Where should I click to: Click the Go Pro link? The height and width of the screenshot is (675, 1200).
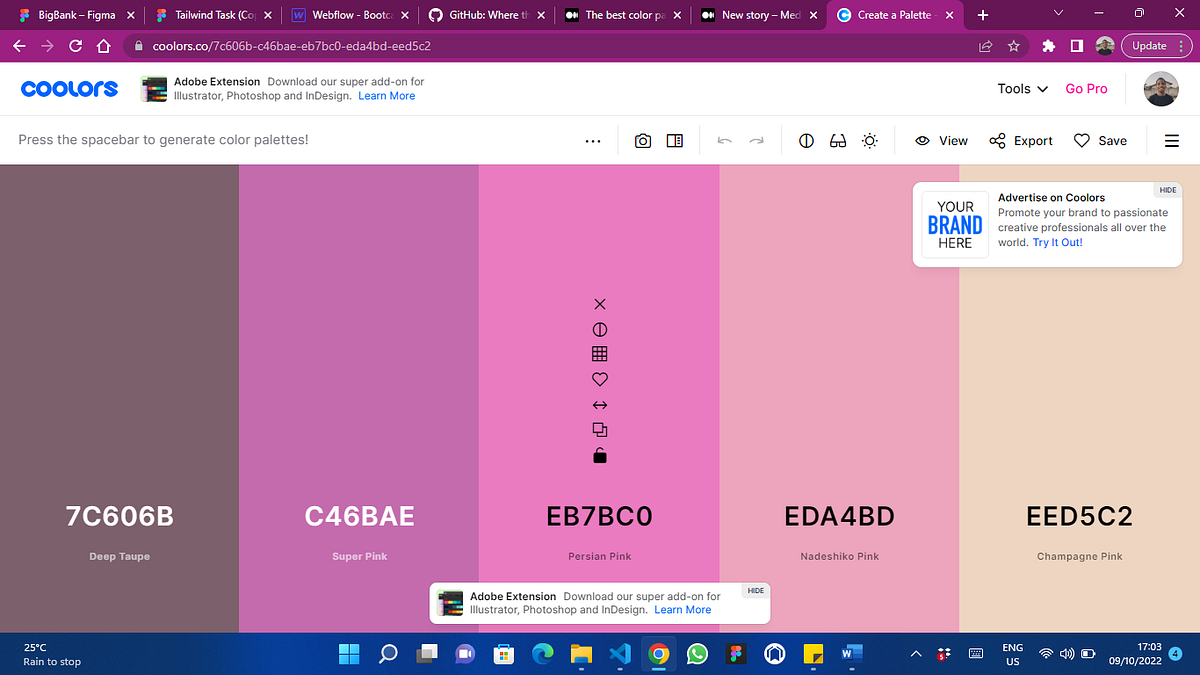coord(1086,88)
